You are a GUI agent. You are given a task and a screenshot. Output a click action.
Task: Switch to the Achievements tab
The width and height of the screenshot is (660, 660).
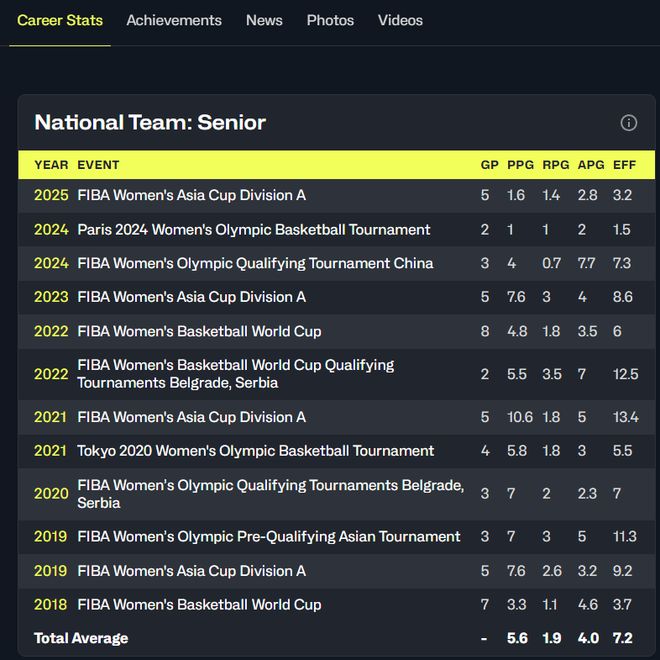click(x=174, y=20)
